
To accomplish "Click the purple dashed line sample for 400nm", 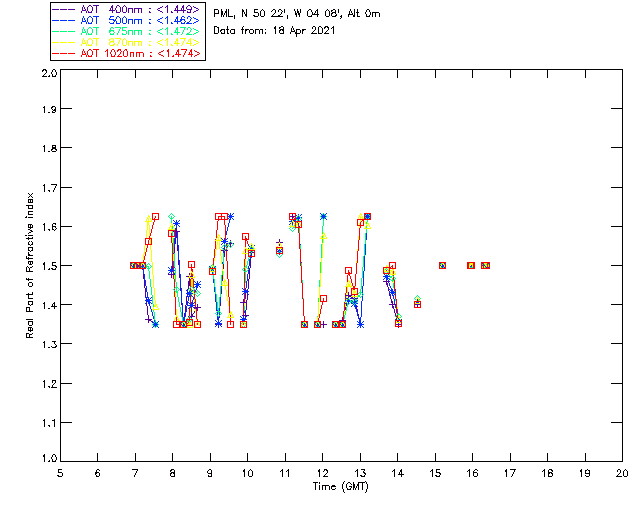I will 64,9.
